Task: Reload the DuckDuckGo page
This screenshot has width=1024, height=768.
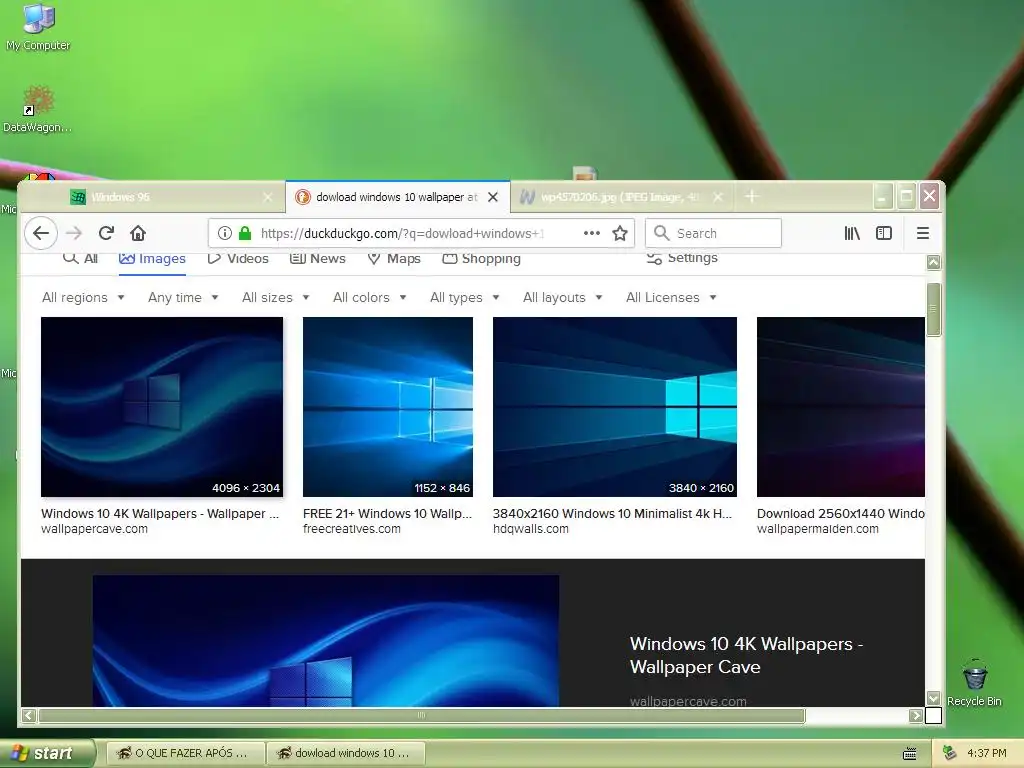Action: (106, 233)
